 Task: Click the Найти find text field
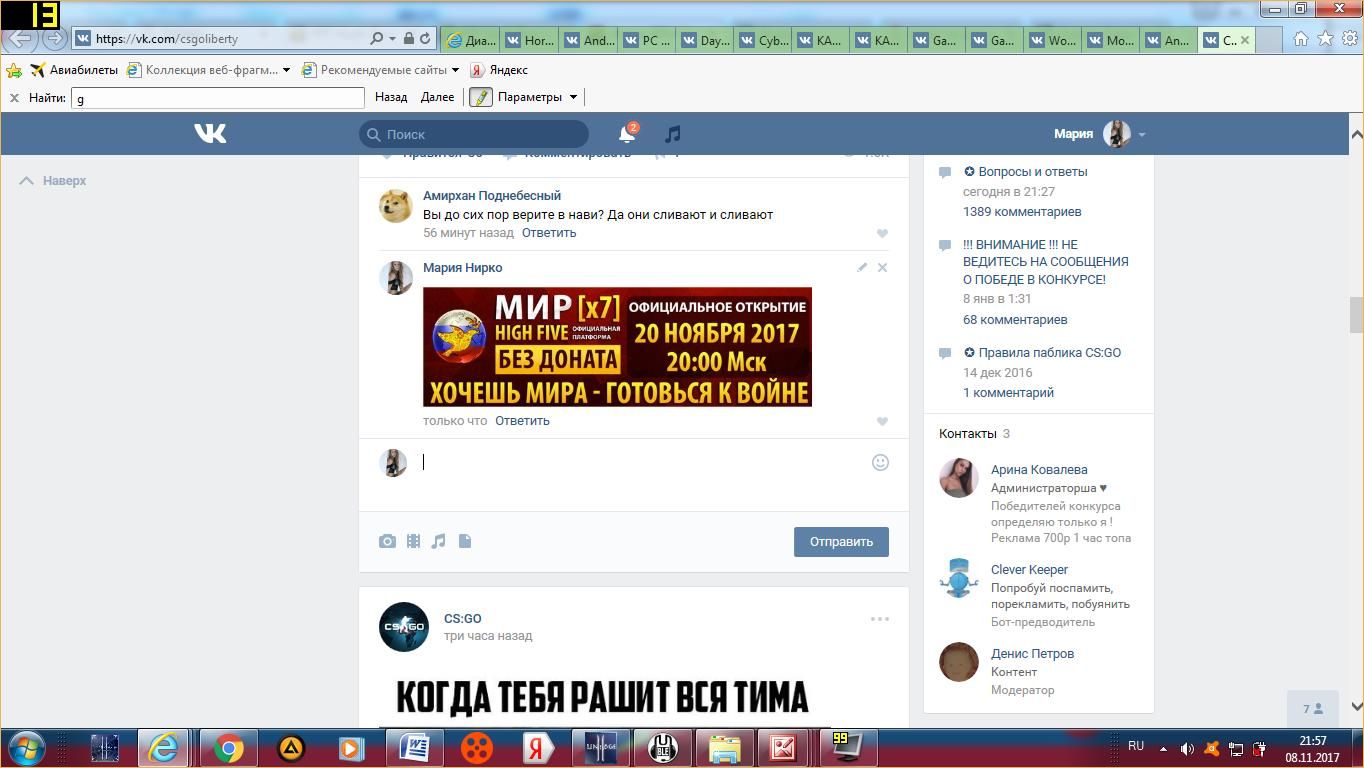(x=218, y=98)
